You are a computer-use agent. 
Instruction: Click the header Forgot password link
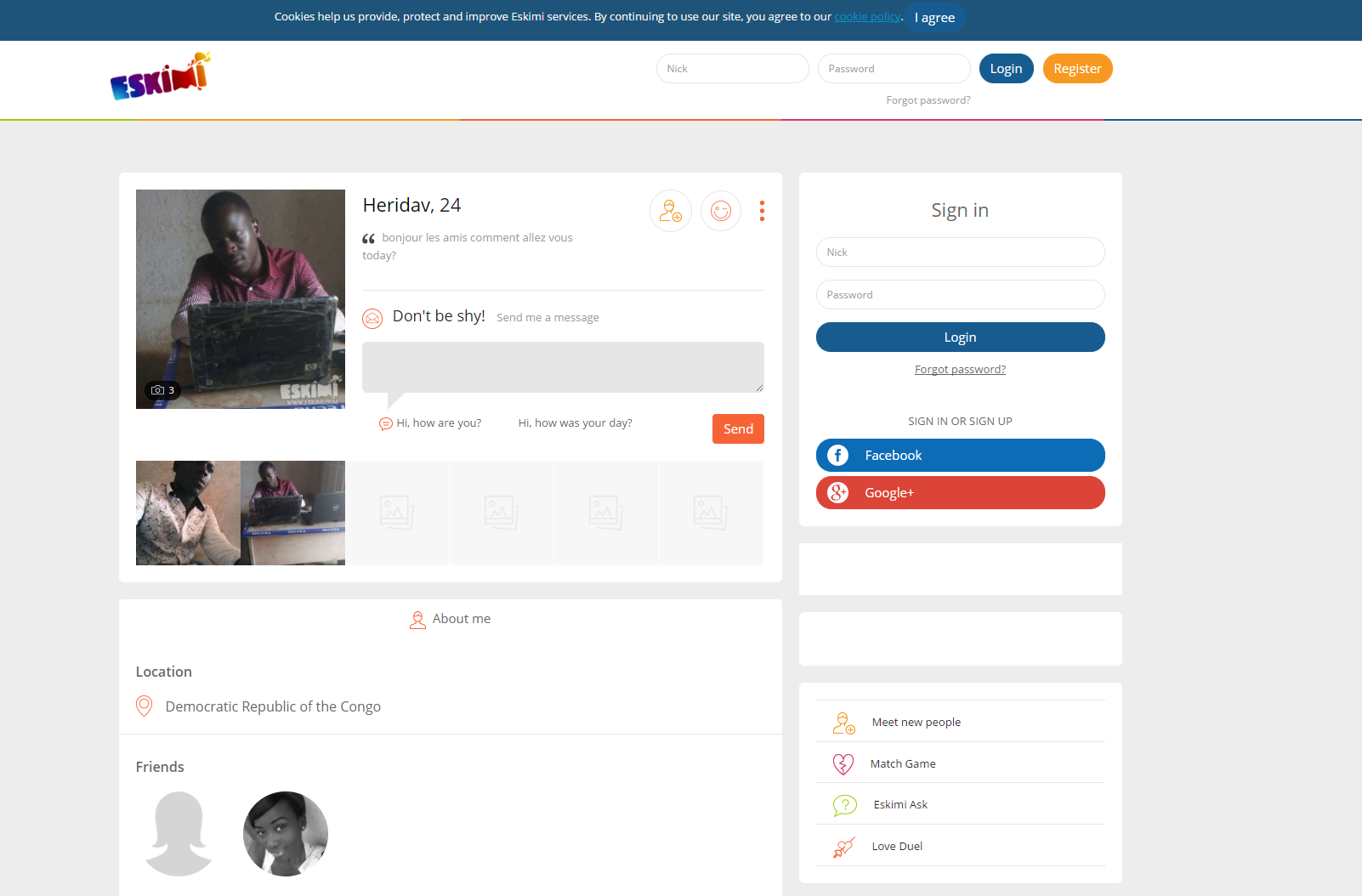click(928, 100)
